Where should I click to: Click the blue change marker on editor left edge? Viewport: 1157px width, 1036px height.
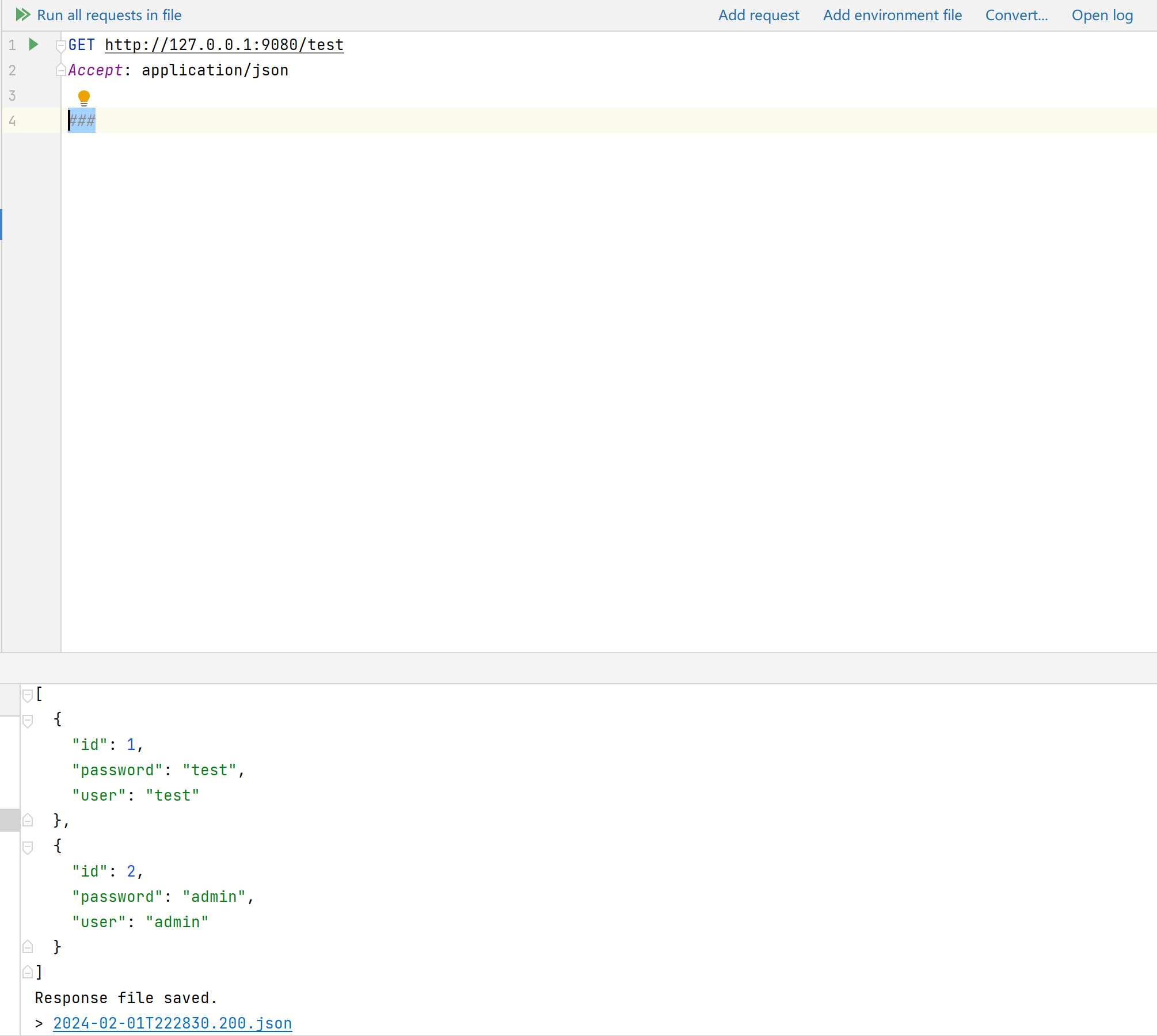pos(1,224)
